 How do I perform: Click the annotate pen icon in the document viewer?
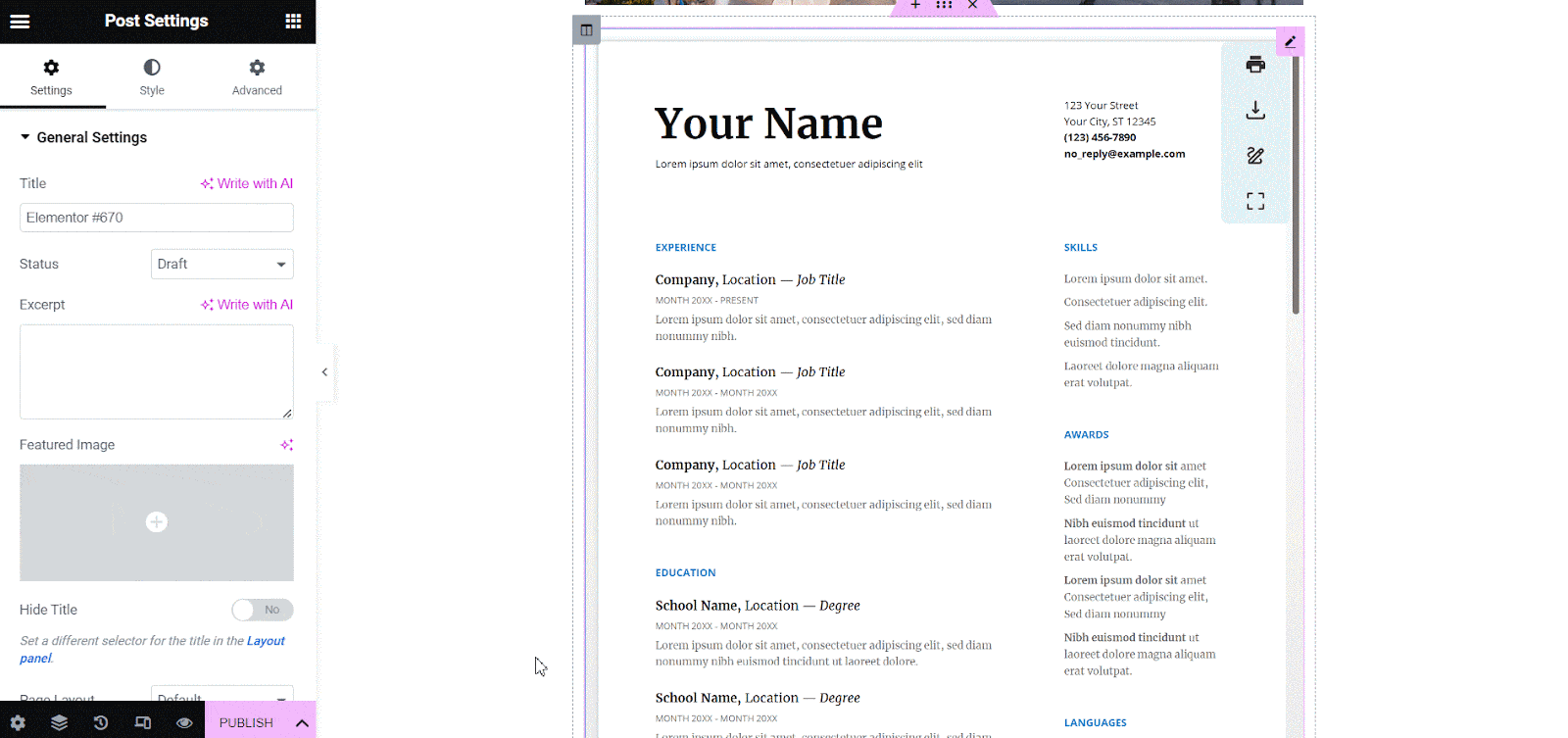click(1255, 156)
